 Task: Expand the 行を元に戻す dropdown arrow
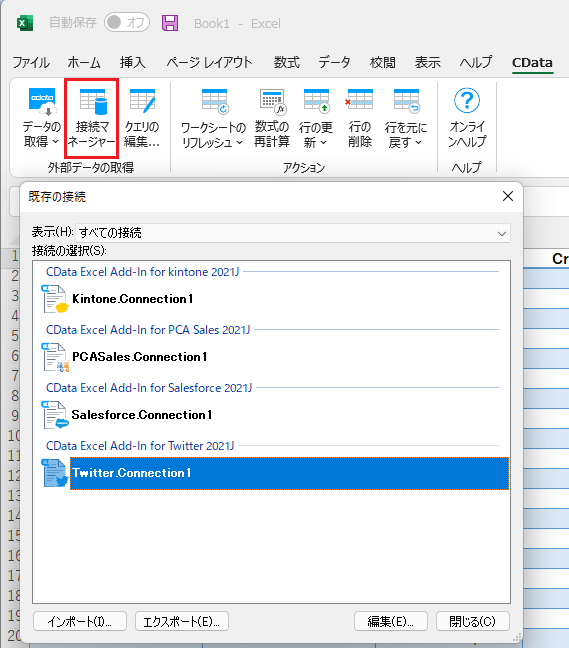[x=418, y=143]
